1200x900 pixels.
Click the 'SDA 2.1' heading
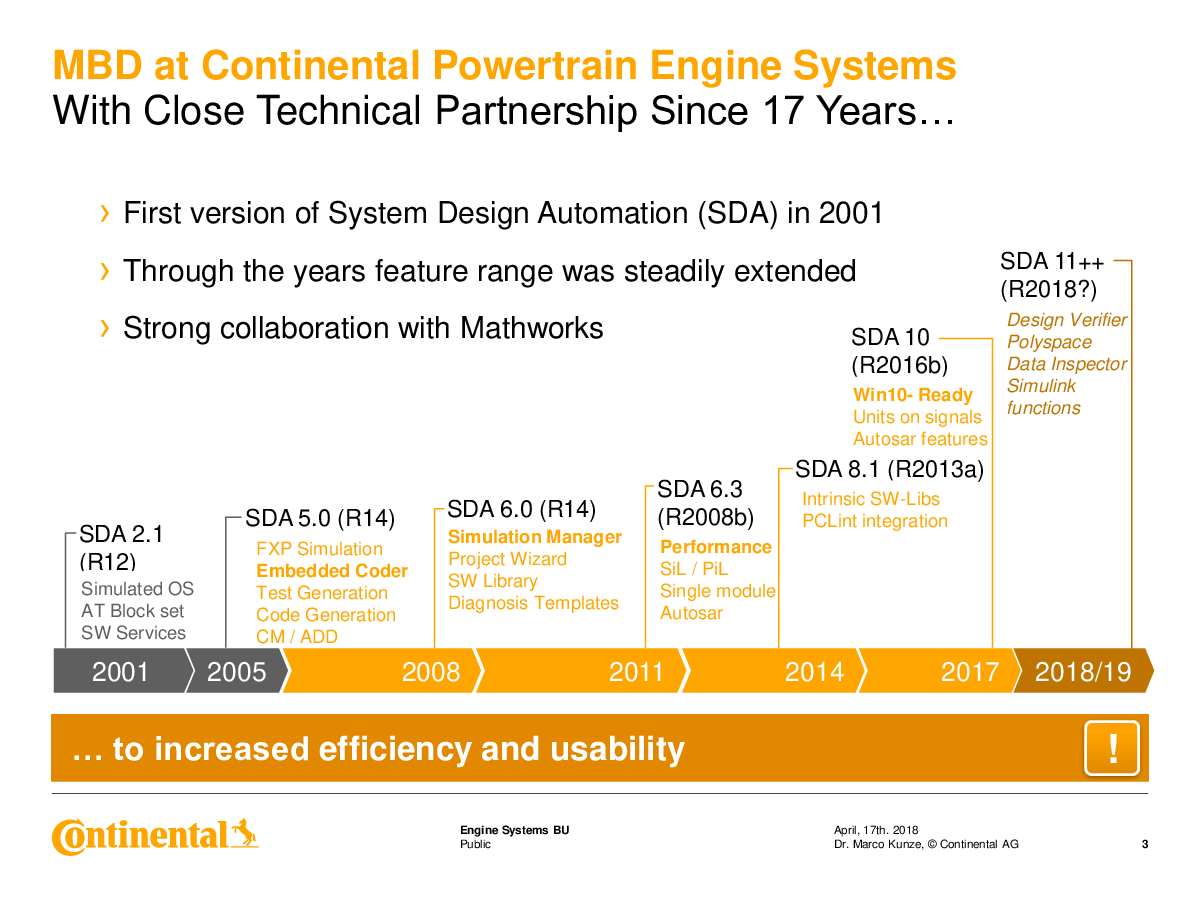click(x=121, y=535)
